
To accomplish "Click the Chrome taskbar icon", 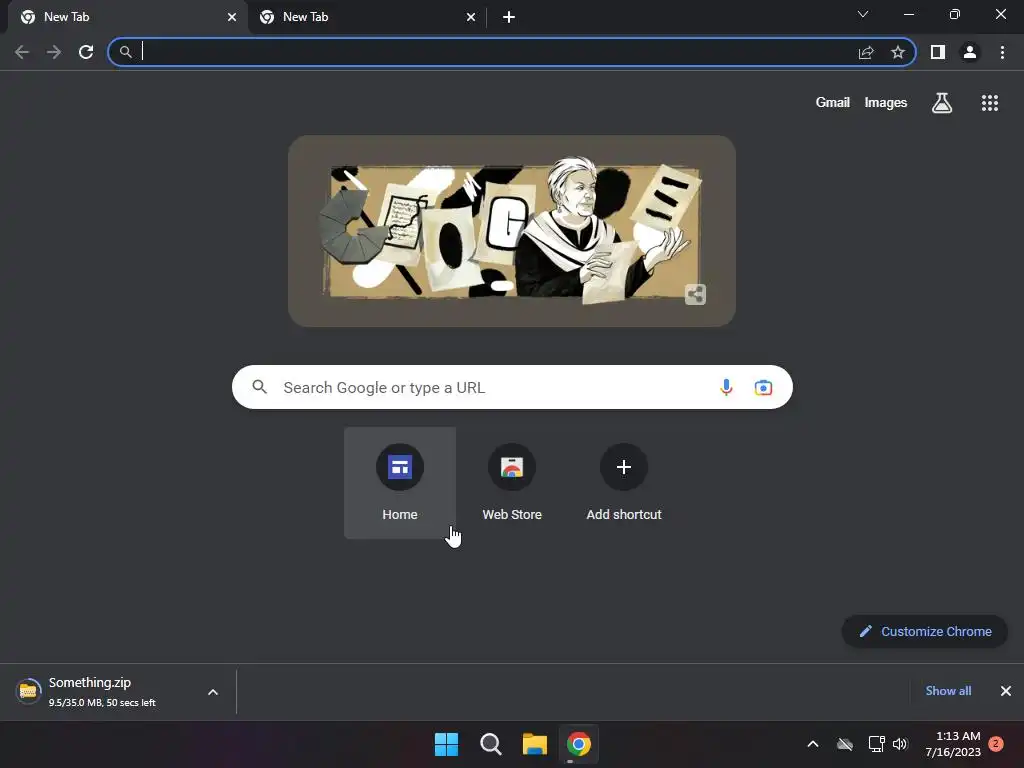I will point(579,744).
